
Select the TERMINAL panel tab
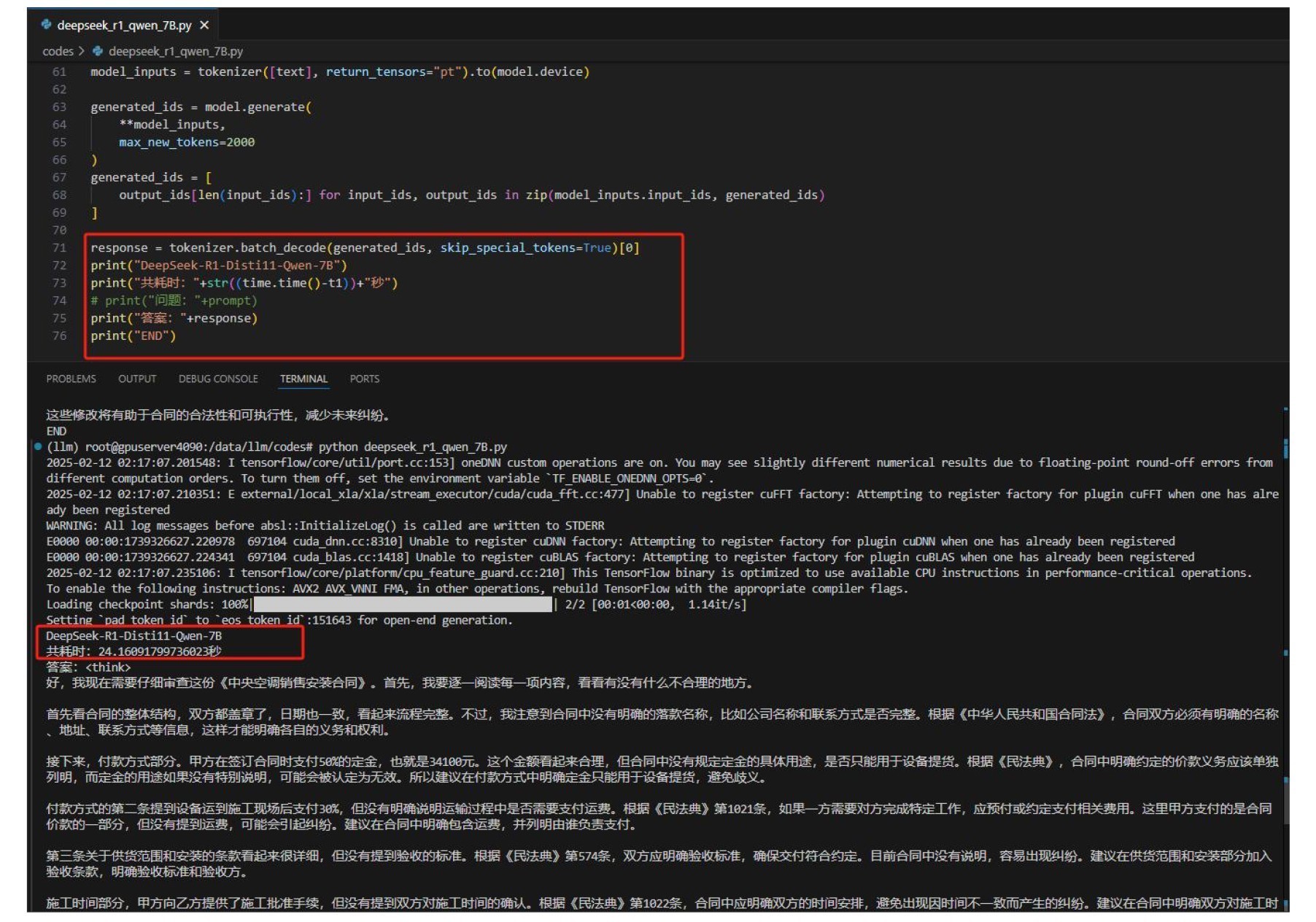pos(303,379)
